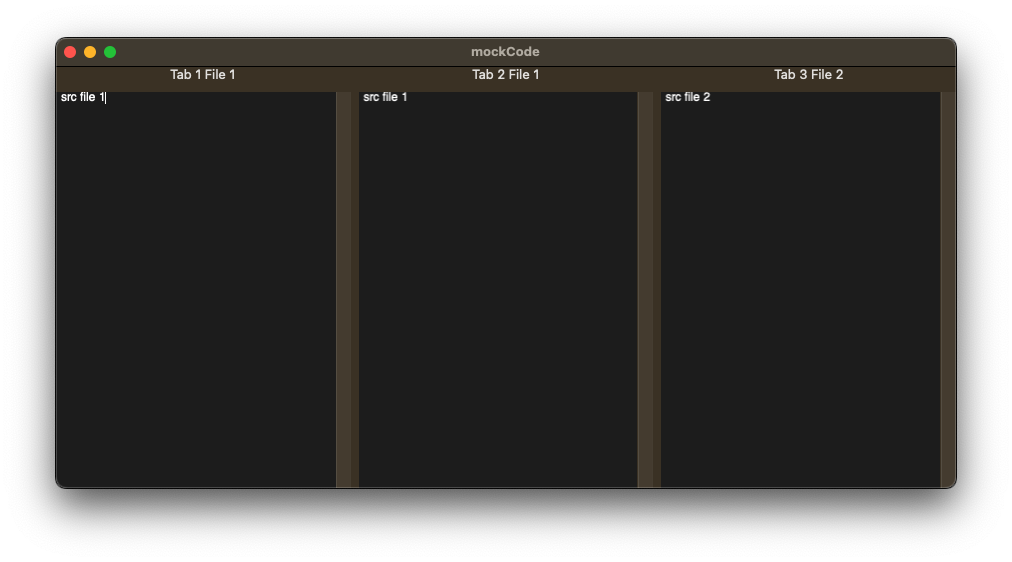Click tab bar gap between Tab 1 and Tab 2 labels
The width and height of the screenshot is (1012, 562).
tap(354, 75)
